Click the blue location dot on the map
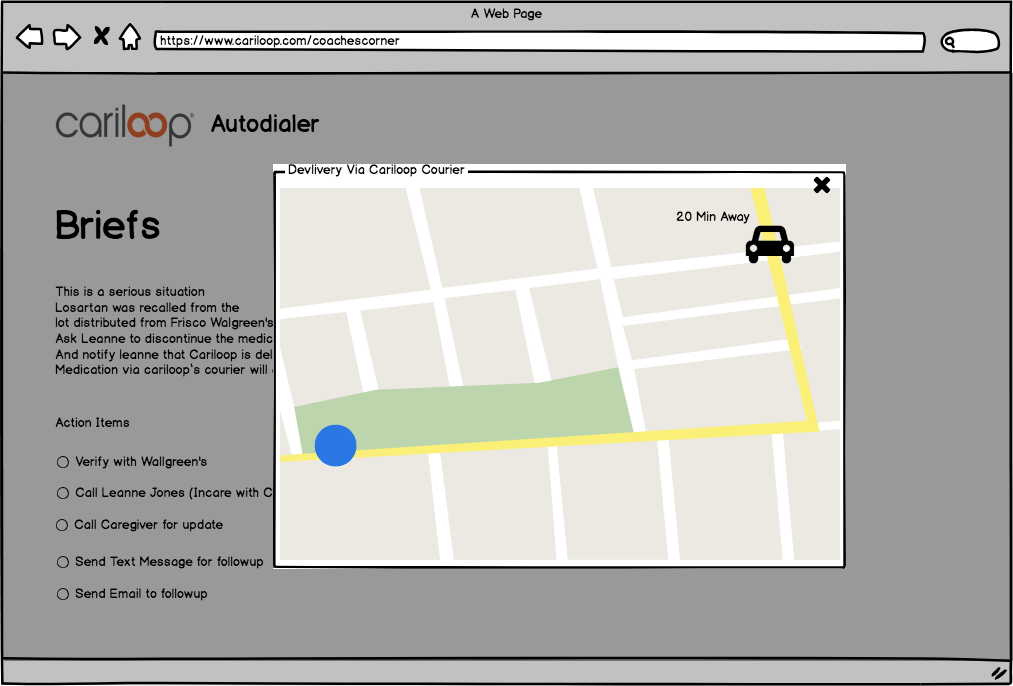The image size is (1013, 686). click(x=336, y=446)
